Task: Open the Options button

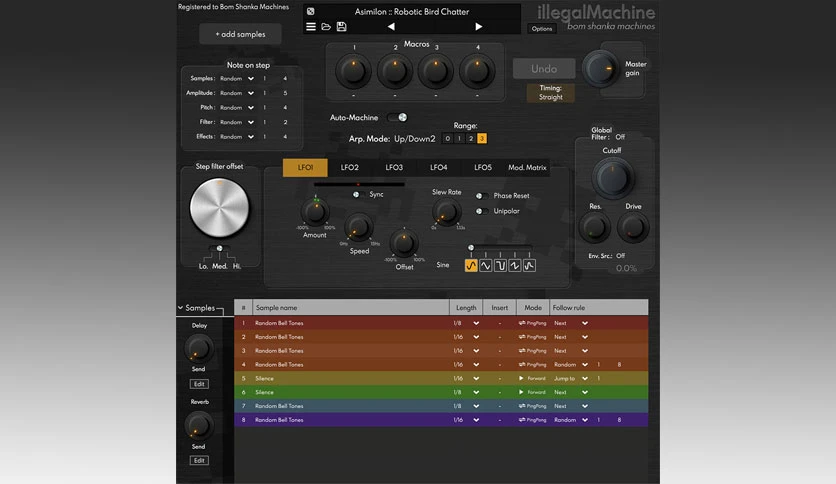Action: [x=542, y=29]
